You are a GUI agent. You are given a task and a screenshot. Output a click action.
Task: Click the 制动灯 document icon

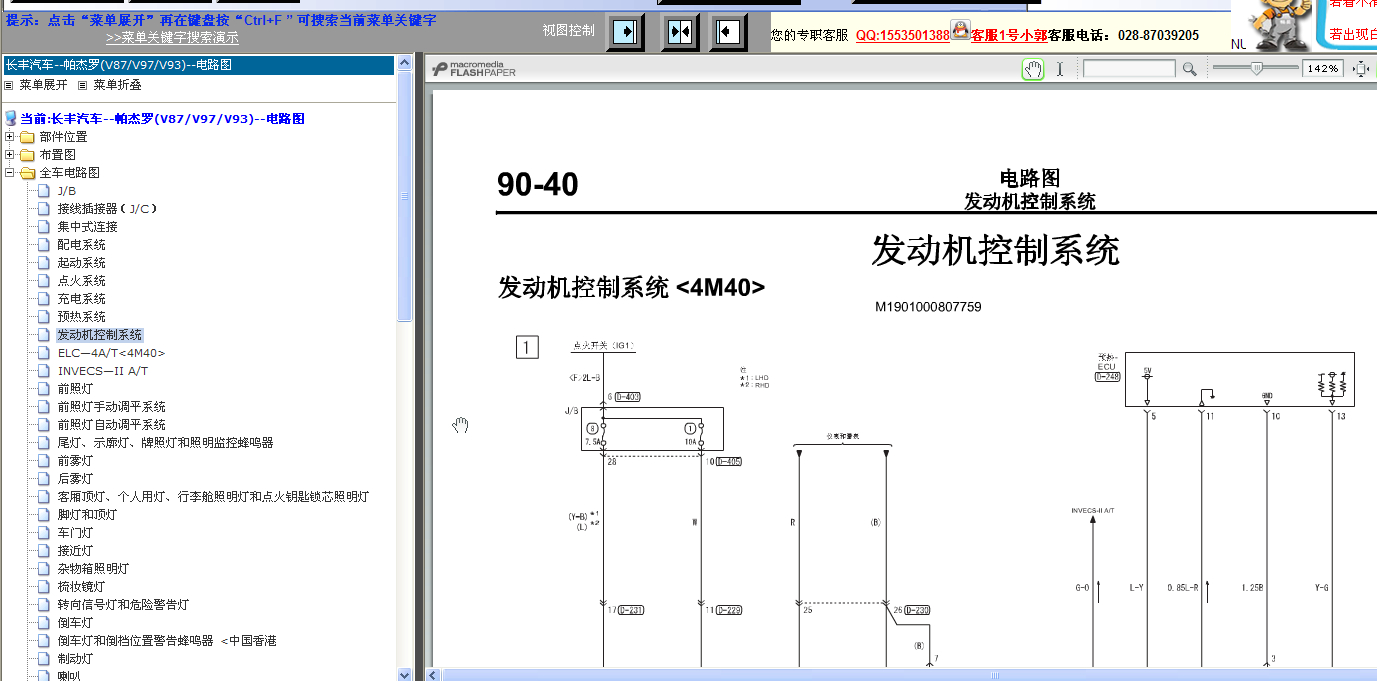[x=43, y=658]
